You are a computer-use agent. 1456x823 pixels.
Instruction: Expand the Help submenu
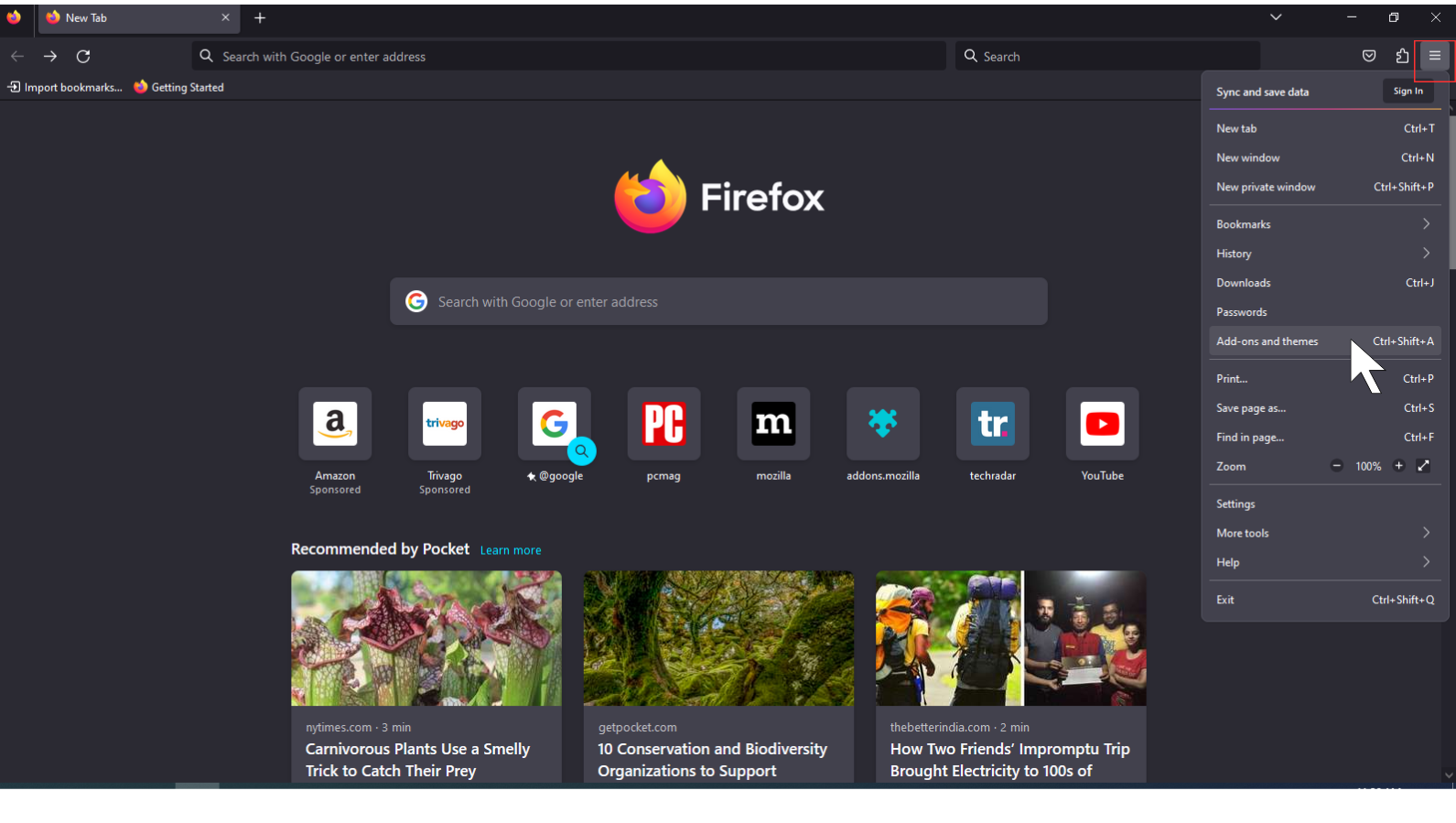(x=1324, y=562)
